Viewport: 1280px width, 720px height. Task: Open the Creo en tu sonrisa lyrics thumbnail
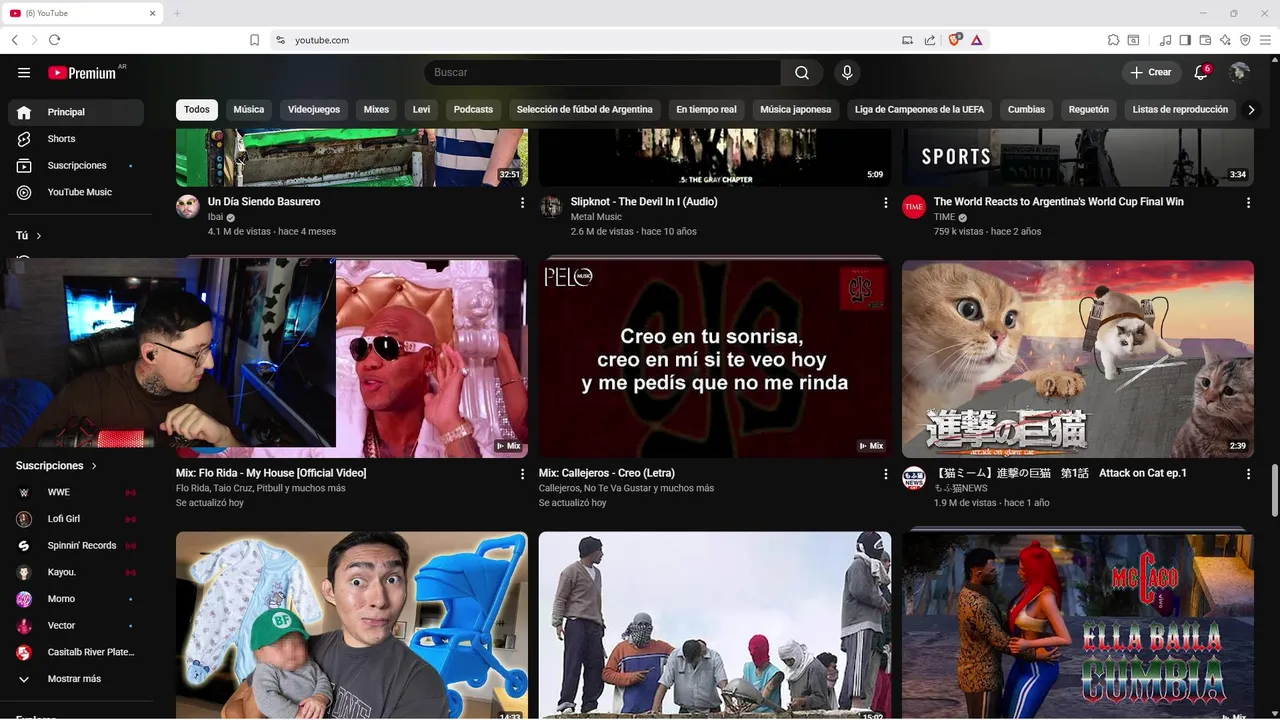[x=715, y=359]
